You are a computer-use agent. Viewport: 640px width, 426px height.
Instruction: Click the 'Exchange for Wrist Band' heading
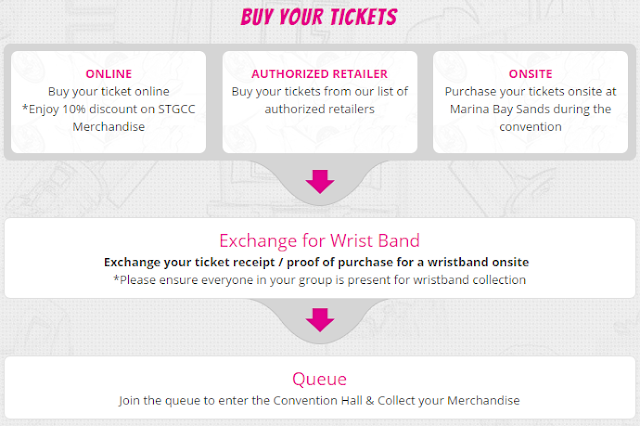pos(319,241)
